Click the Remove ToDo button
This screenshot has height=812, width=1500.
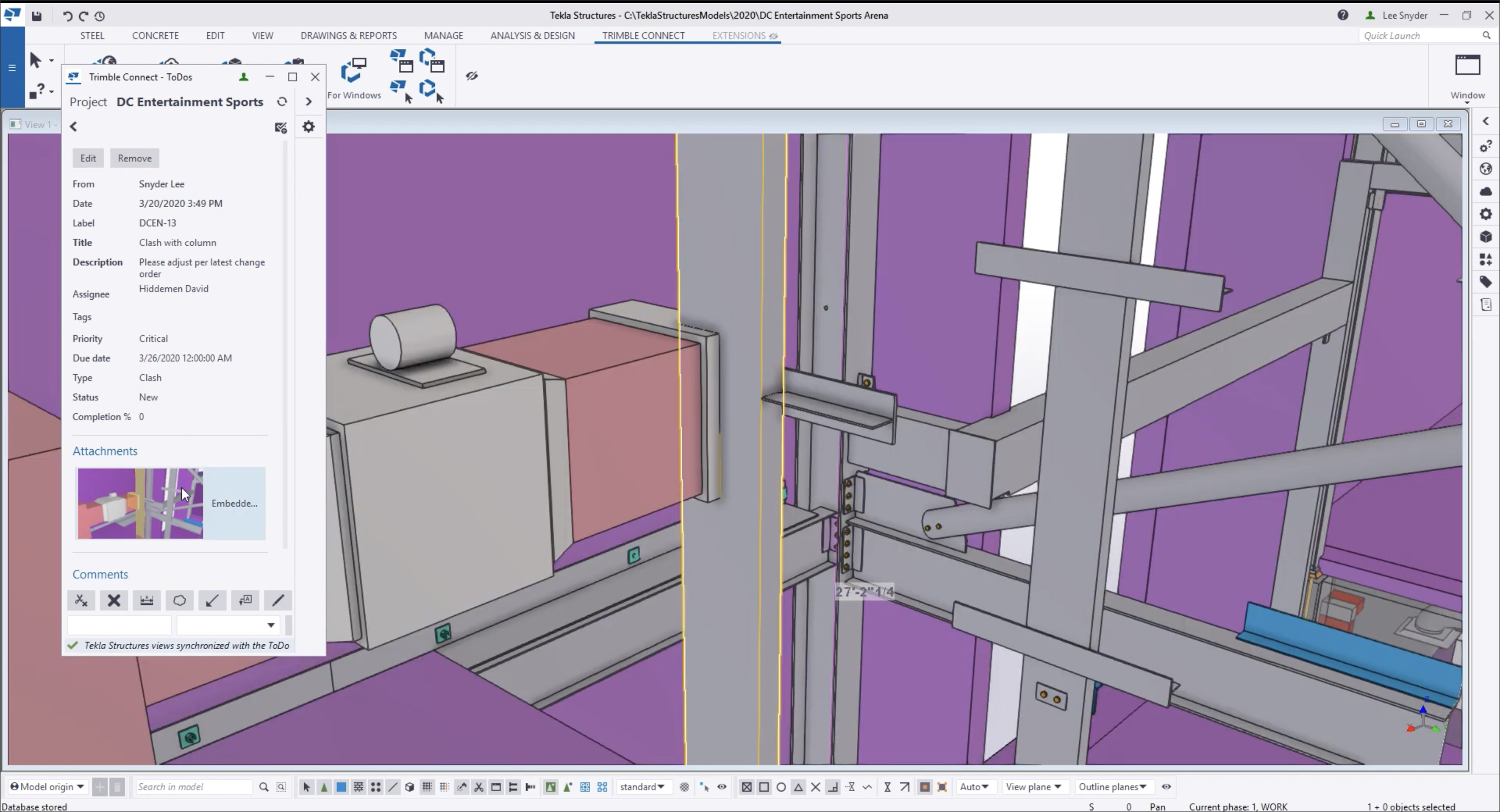[x=134, y=158]
